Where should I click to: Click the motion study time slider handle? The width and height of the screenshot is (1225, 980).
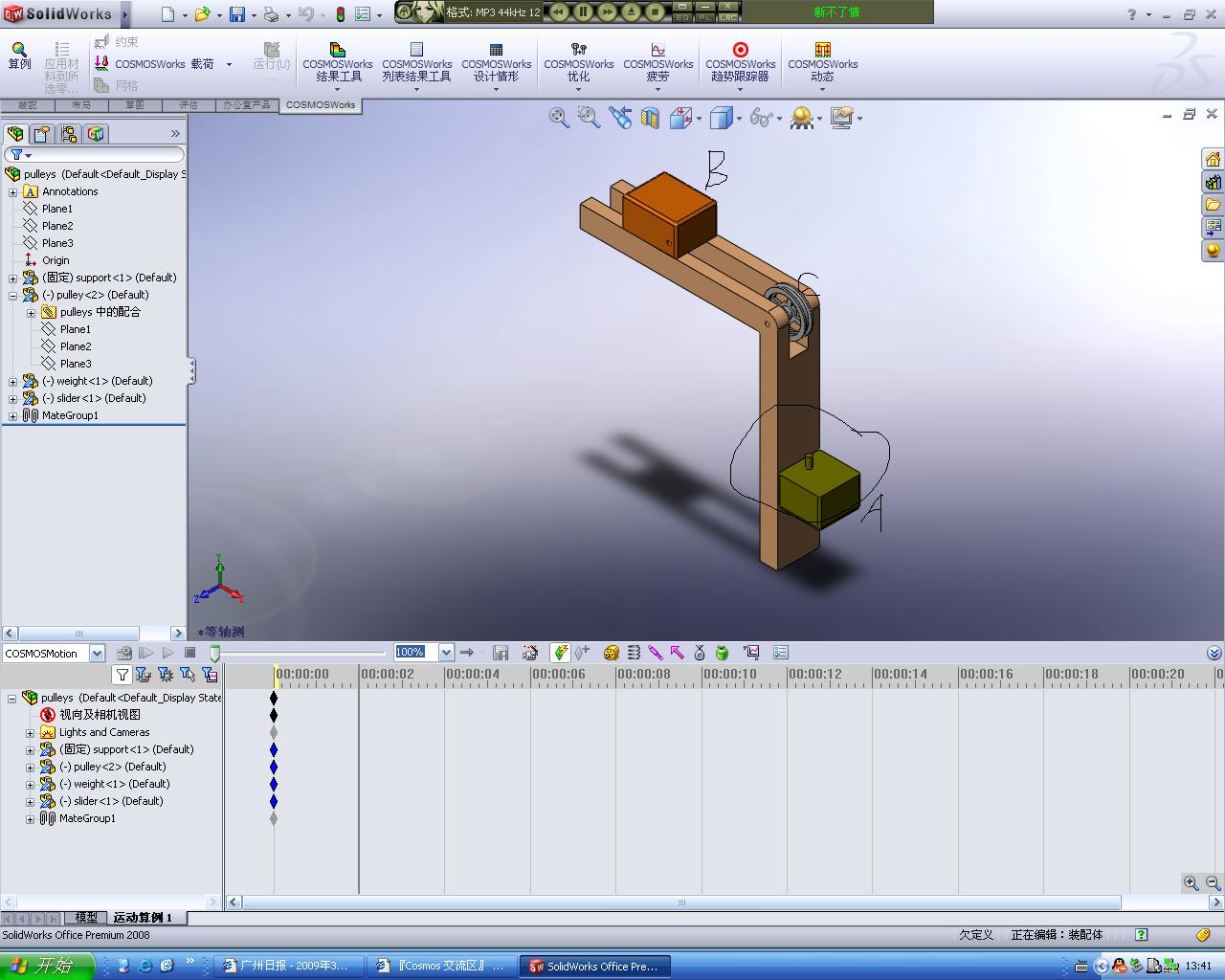[x=215, y=653]
